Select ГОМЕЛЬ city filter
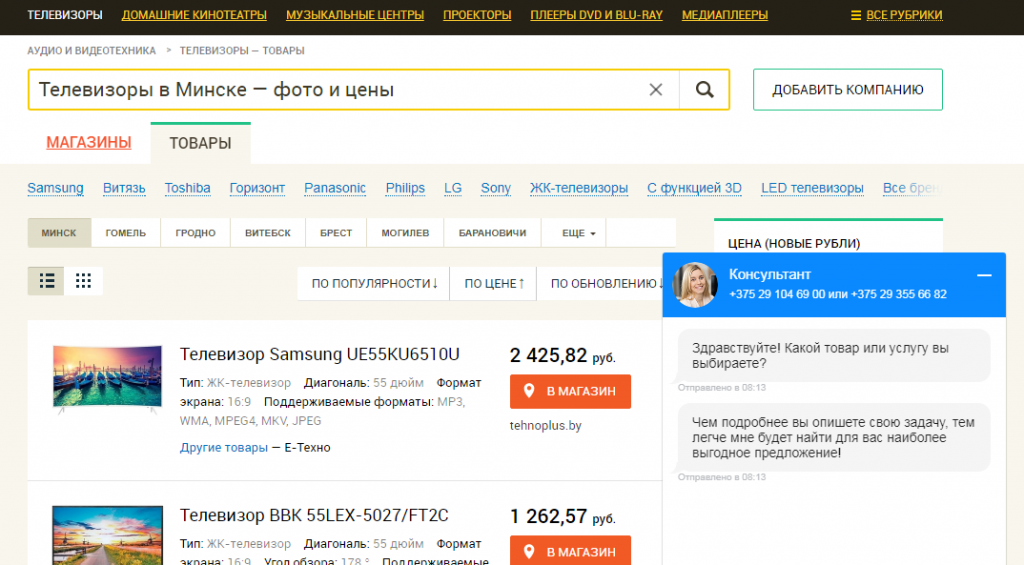The width and height of the screenshot is (1024, 565). [x=125, y=233]
